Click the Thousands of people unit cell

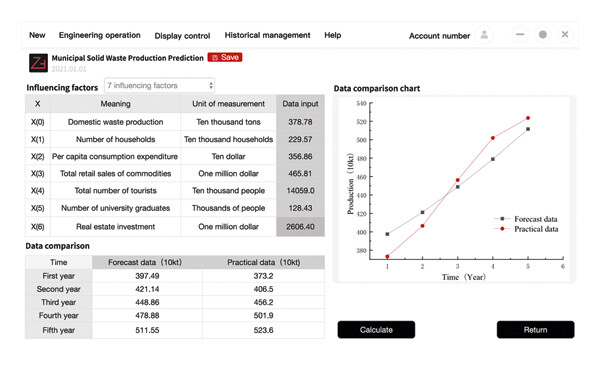tap(228, 208)
